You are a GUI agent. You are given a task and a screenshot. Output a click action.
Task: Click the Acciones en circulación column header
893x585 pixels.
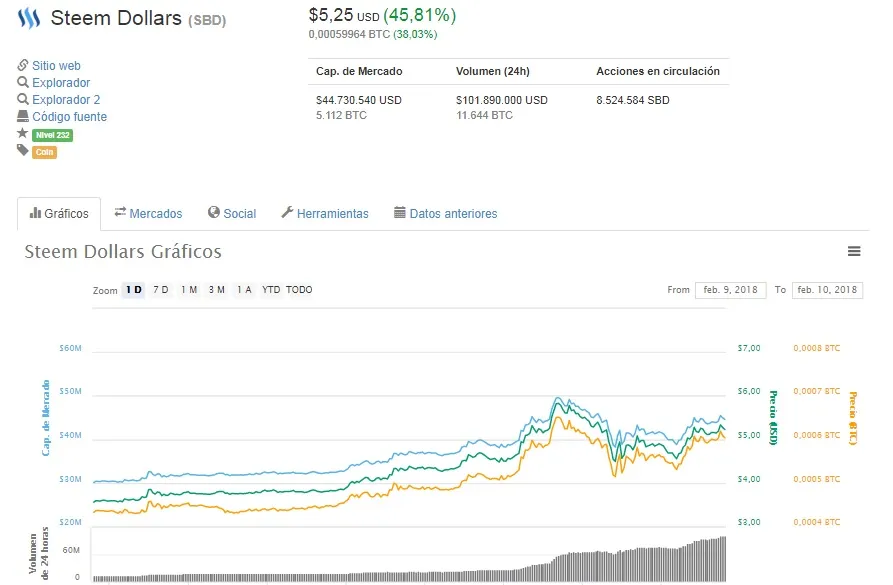[658, 71]
